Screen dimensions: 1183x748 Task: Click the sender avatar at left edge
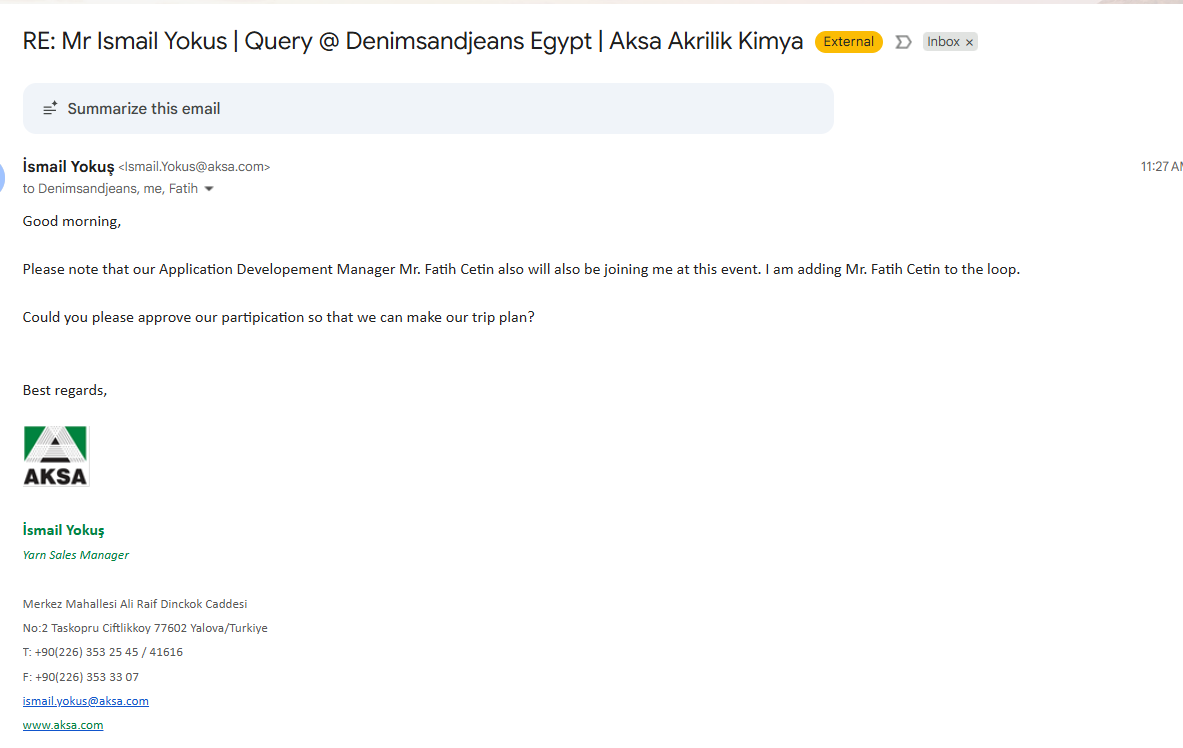click(x=3, y=179)
